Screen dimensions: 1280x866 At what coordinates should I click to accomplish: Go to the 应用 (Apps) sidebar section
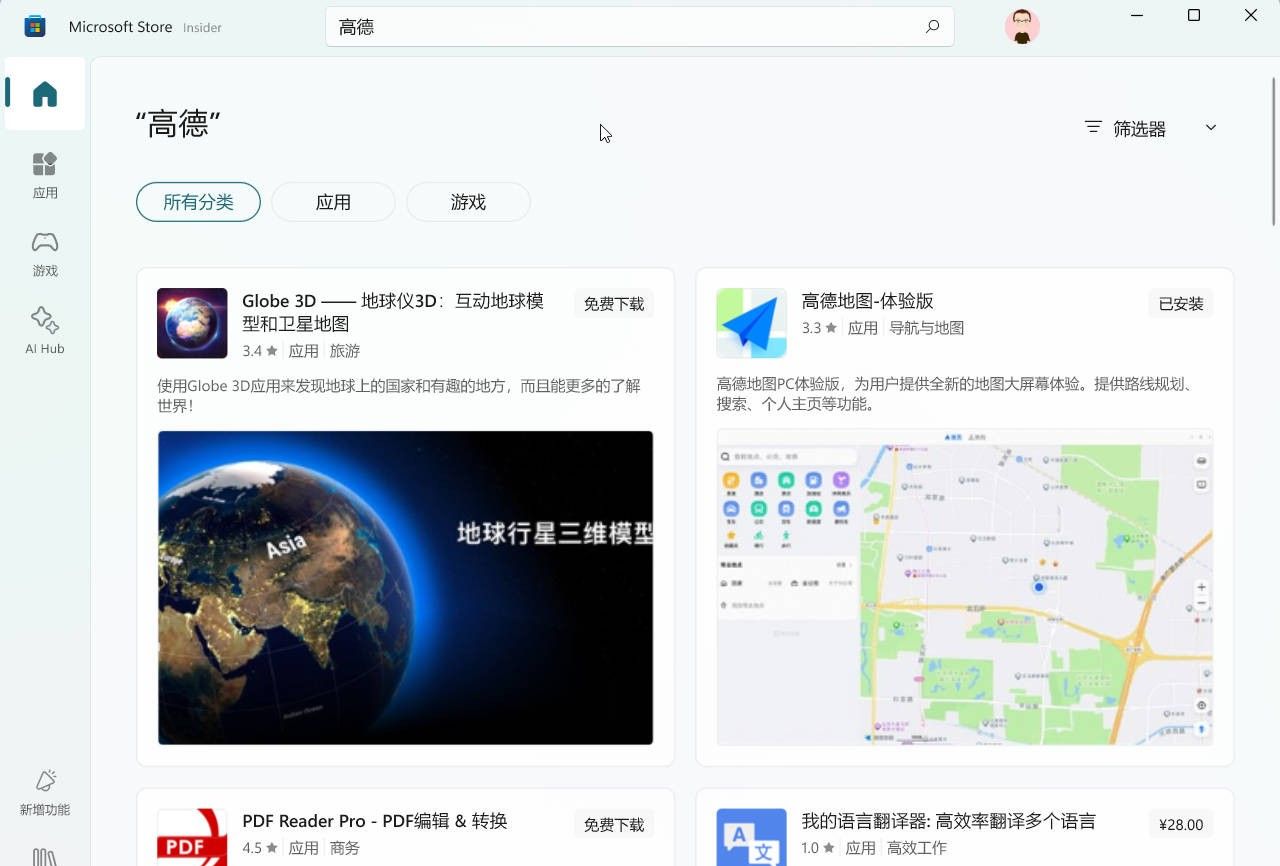pos(45,175)
